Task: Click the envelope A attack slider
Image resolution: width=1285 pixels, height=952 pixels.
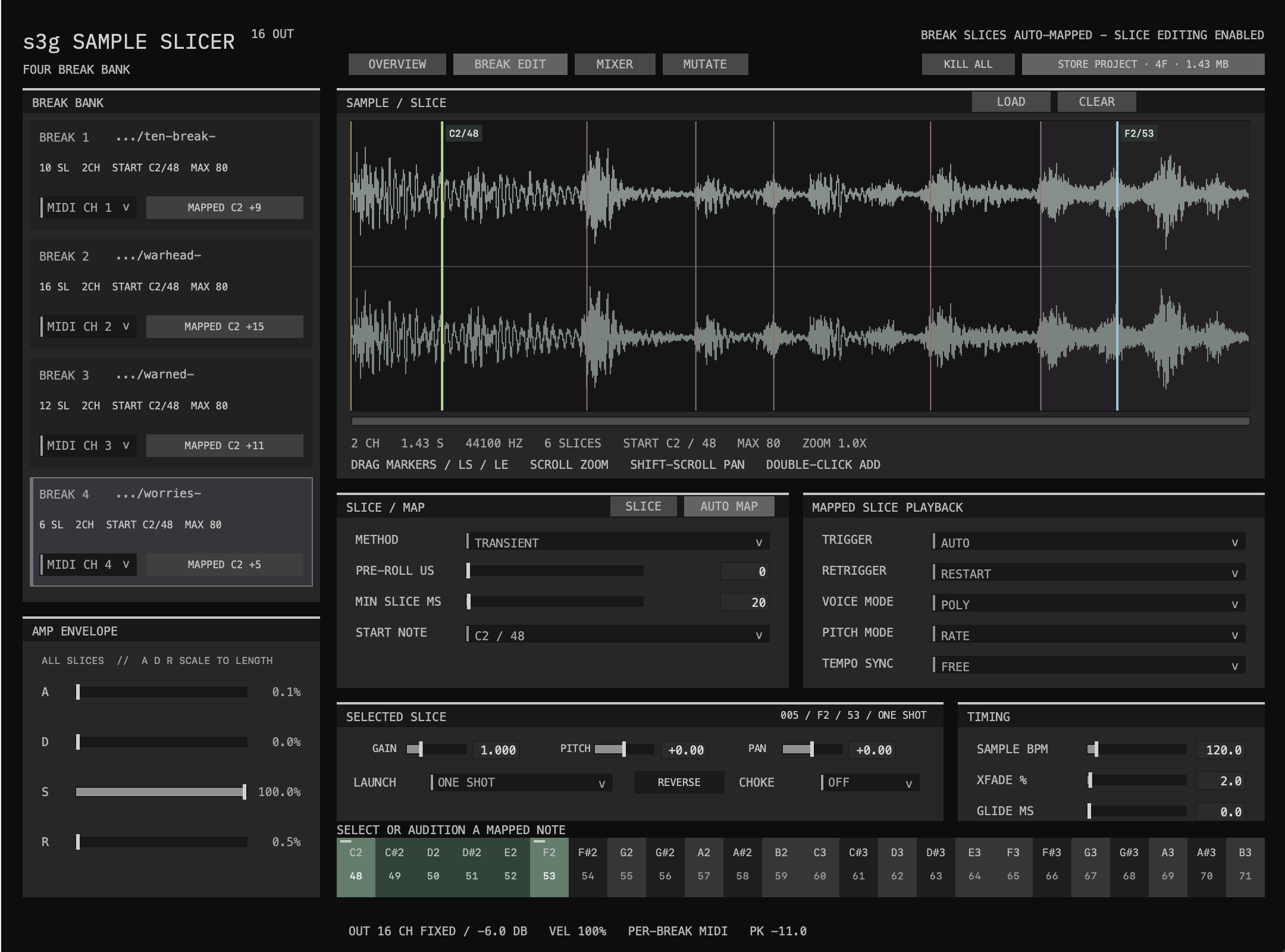Action: click(161, 692)
